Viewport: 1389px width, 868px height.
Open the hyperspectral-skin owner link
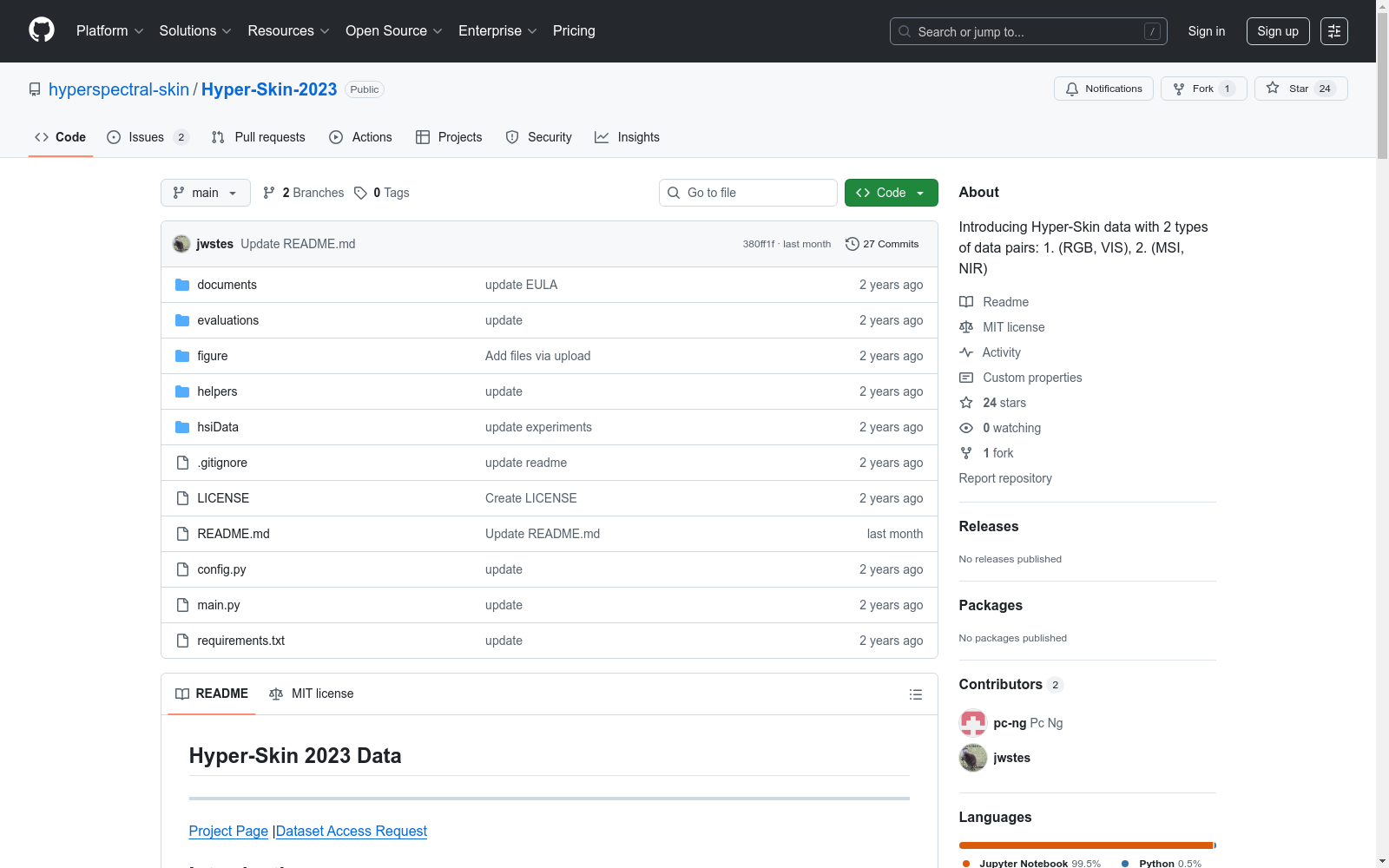click(119, 89)
